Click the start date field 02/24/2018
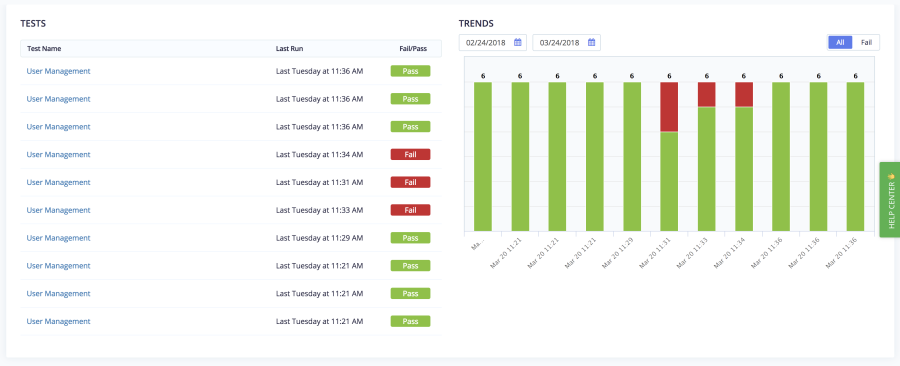Screen dimensions: 900x366 (492, 42)
